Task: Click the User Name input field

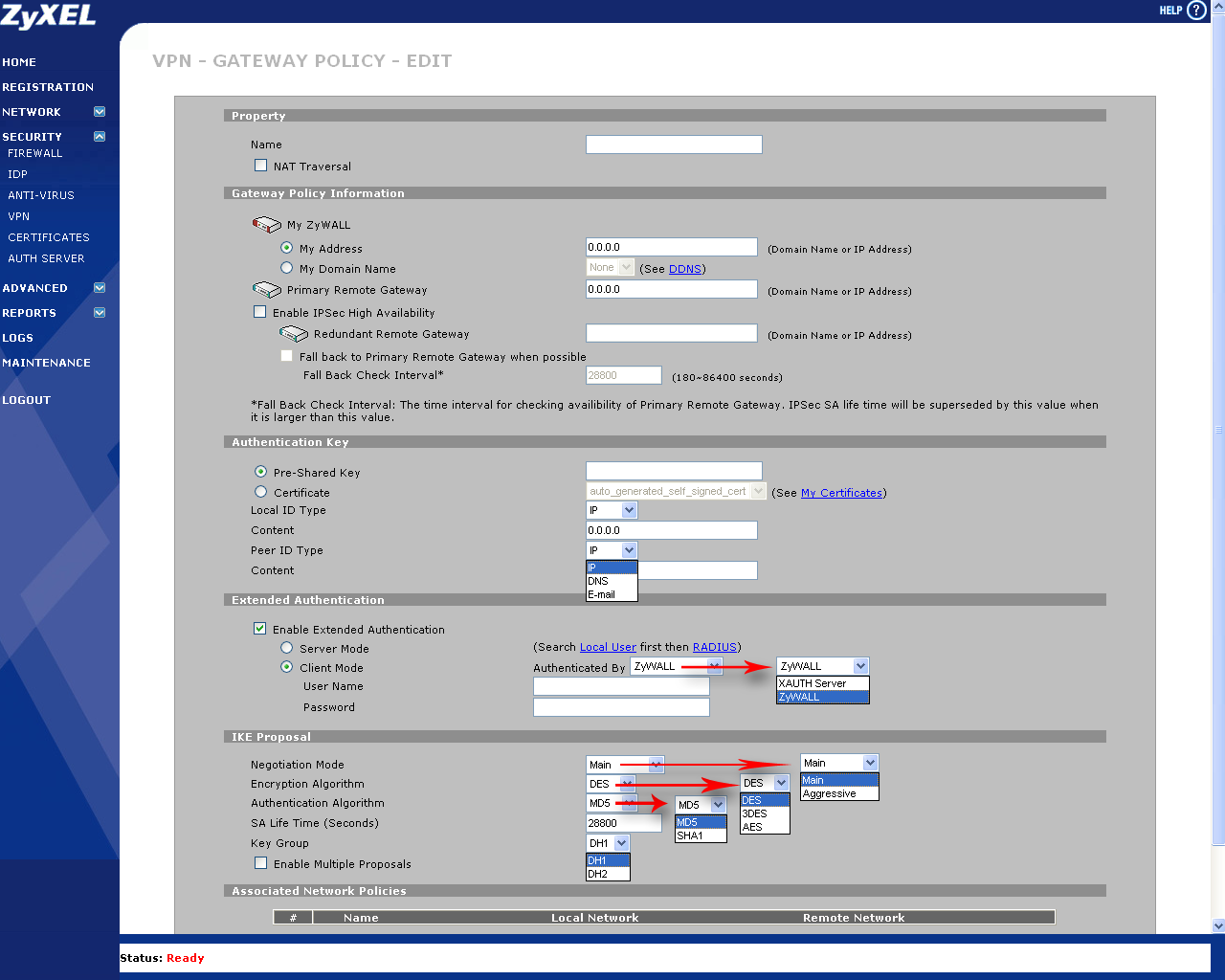Action: click(621, 686)
